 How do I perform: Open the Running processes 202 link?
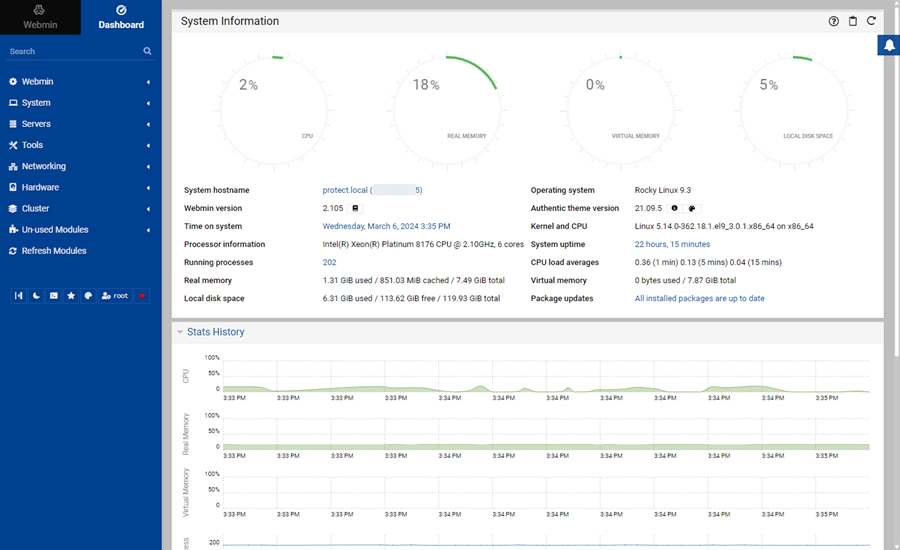point(329,262)
